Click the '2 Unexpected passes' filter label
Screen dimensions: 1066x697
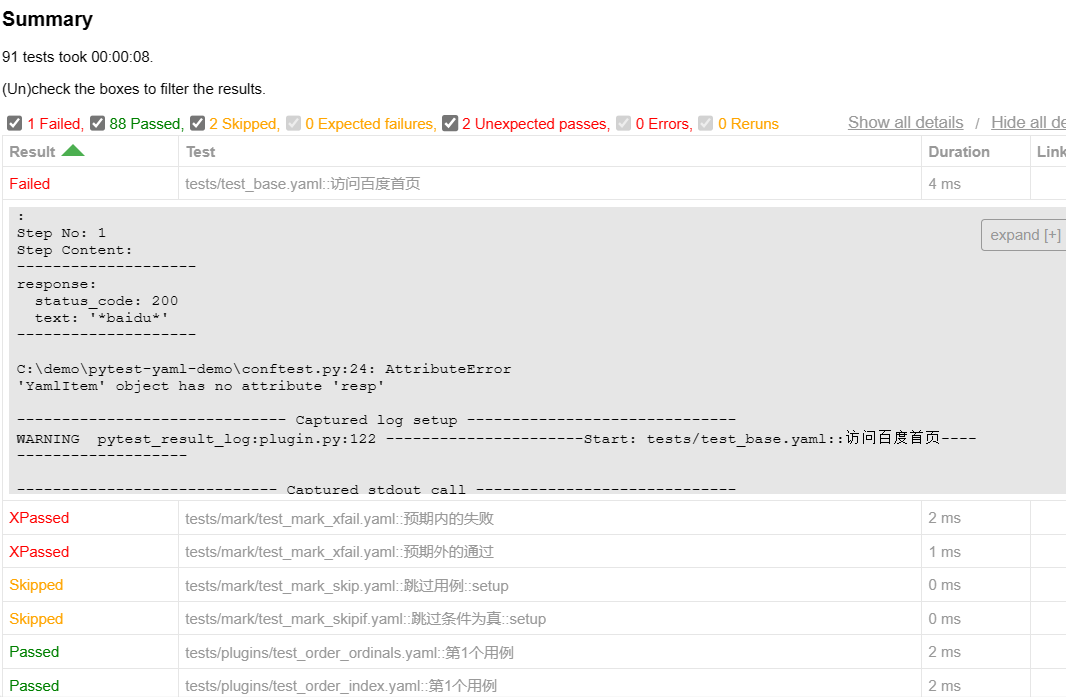tap(536, 124)
